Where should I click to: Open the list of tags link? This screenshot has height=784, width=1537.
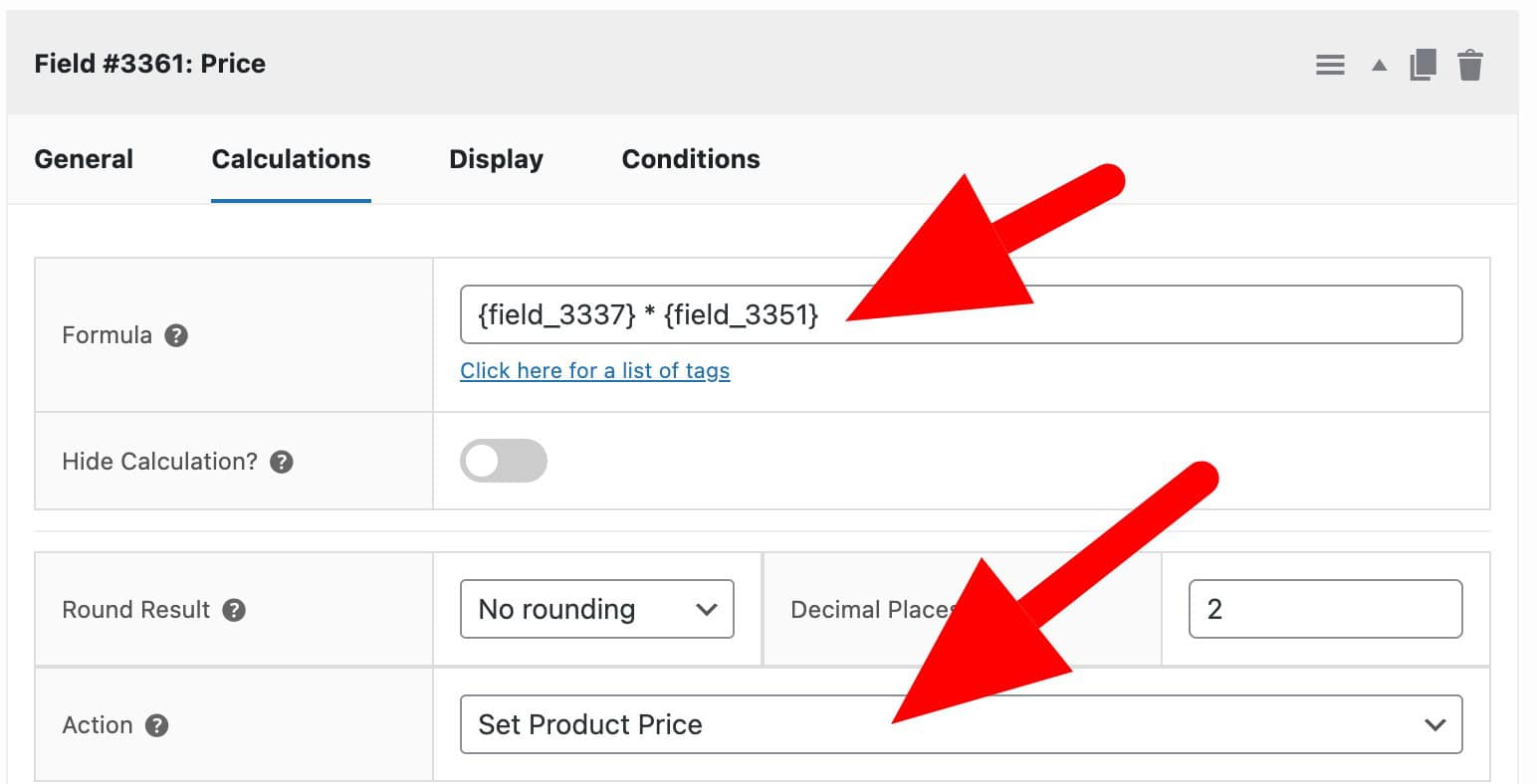click(x=594, y=370)
